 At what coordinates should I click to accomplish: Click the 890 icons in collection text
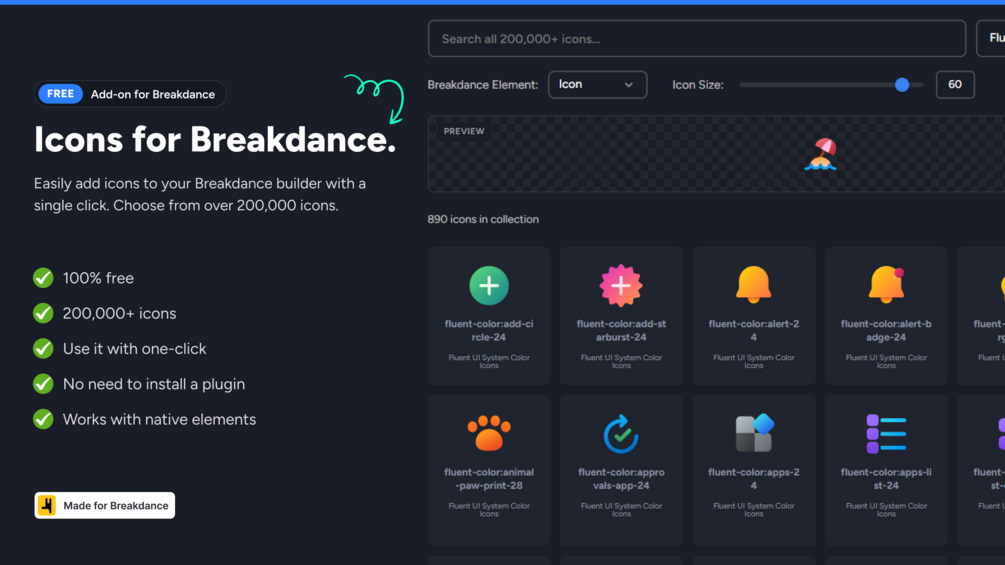(483, 219)
